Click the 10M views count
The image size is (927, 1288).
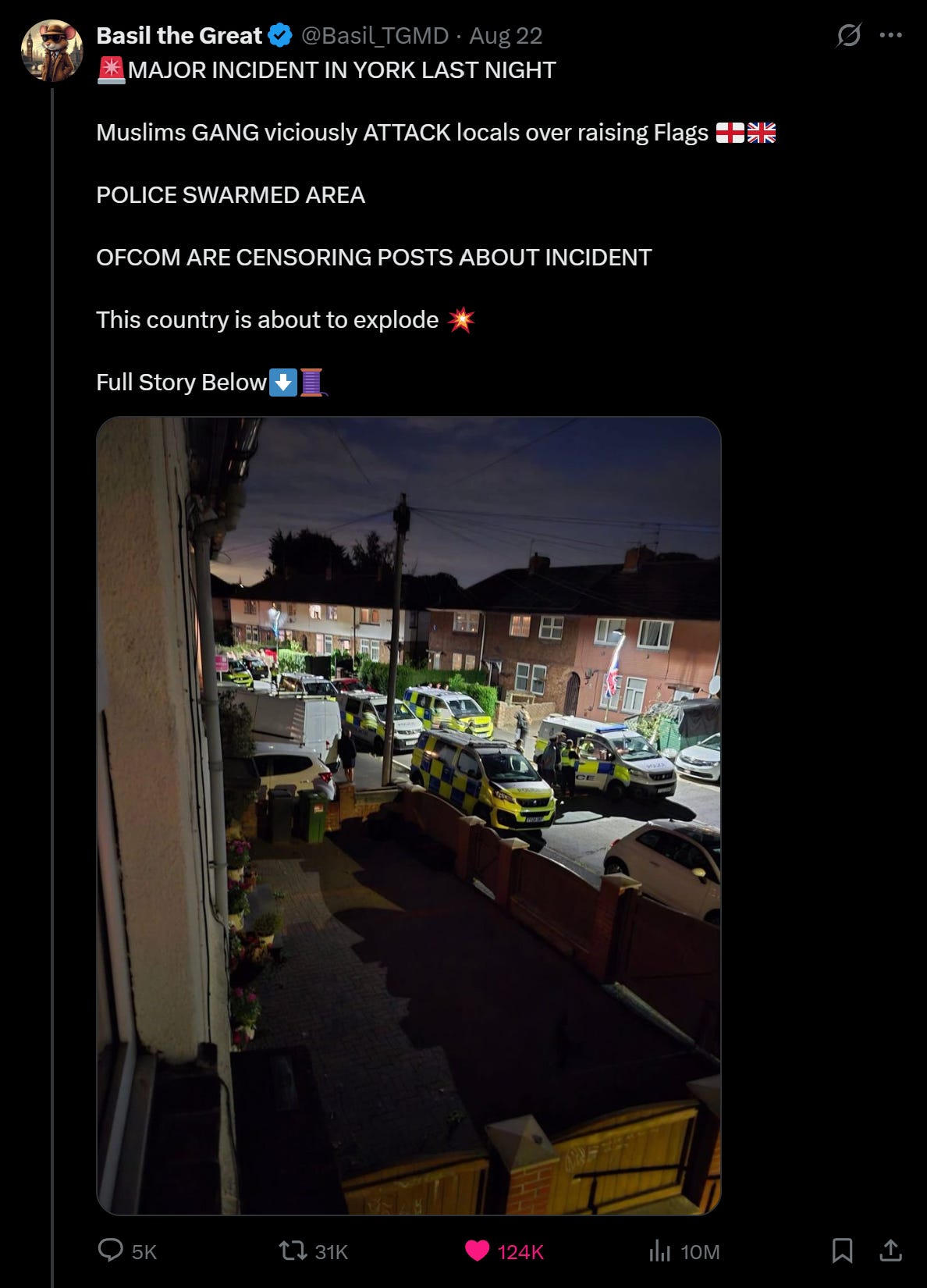[700, 1252]
